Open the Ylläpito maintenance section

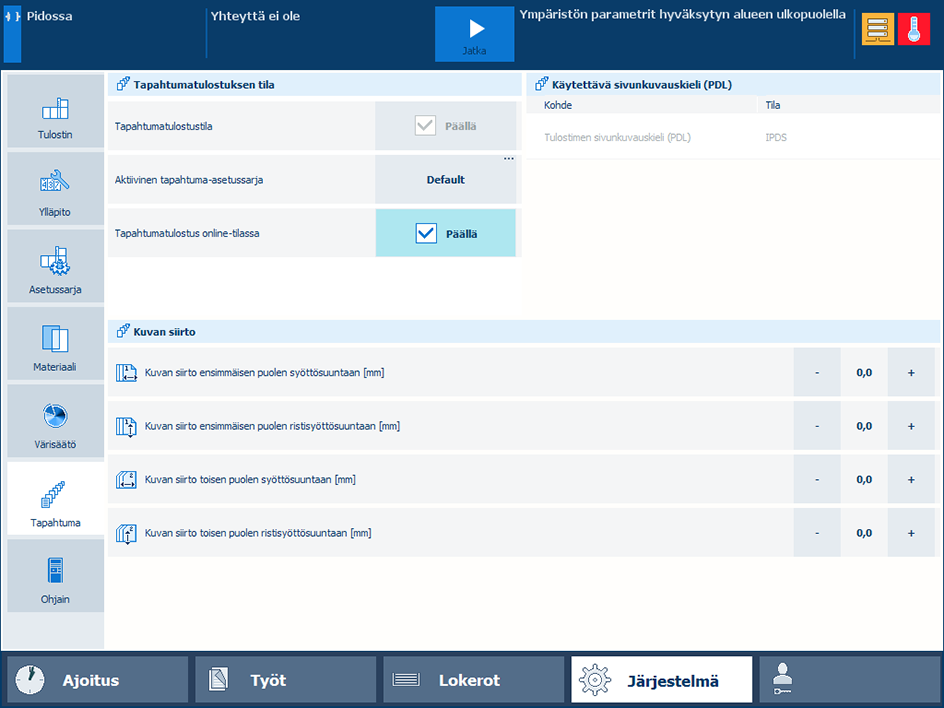(x=56, y=189)
